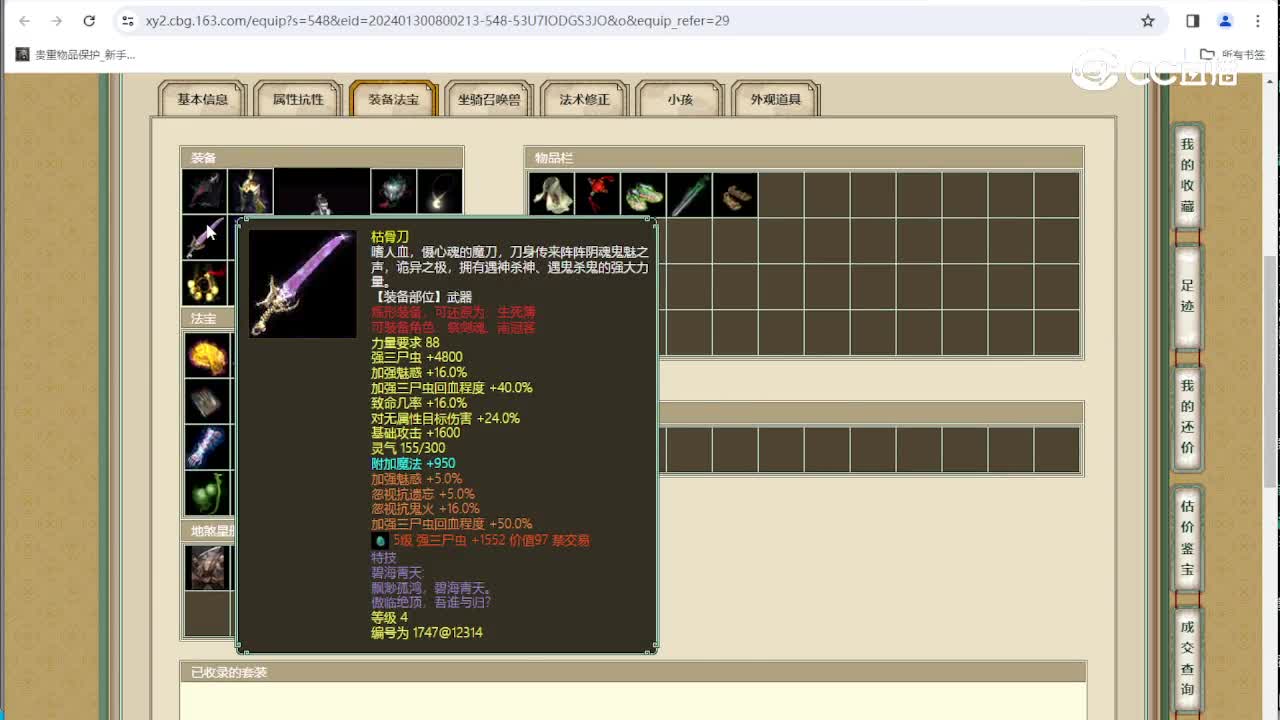Open the 所有书签 bookmarks folder
The width and height of the screenshot is (1280, 720).
1233,55
